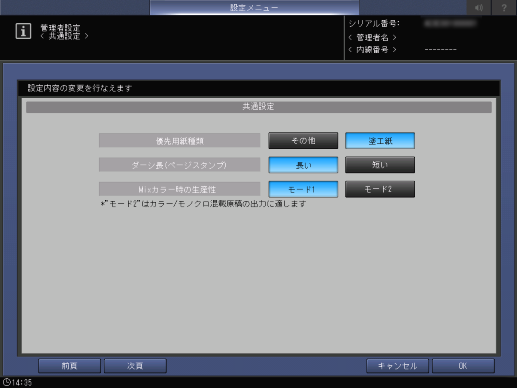
Task: Choose モード1 for Mixカラー時の生産性
Action: coord(303,189)
